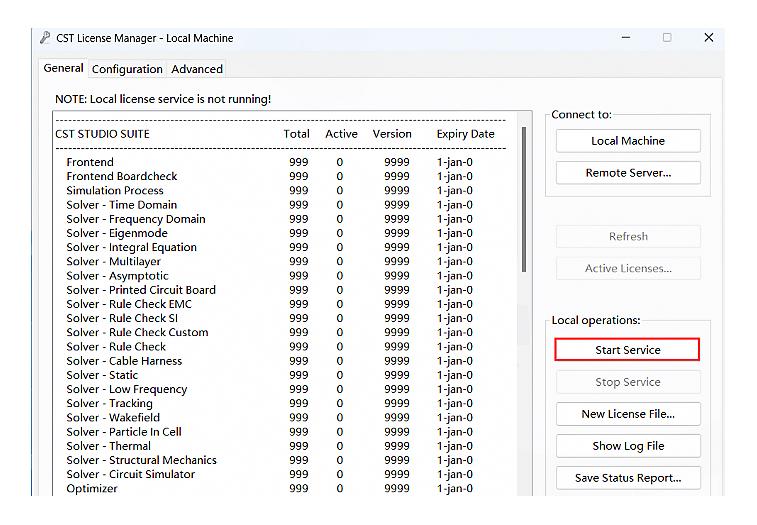Close the CST License Manager window
The width and height of the screenshot is (757, 525).
pyautogui.click(x=709, y=37)
